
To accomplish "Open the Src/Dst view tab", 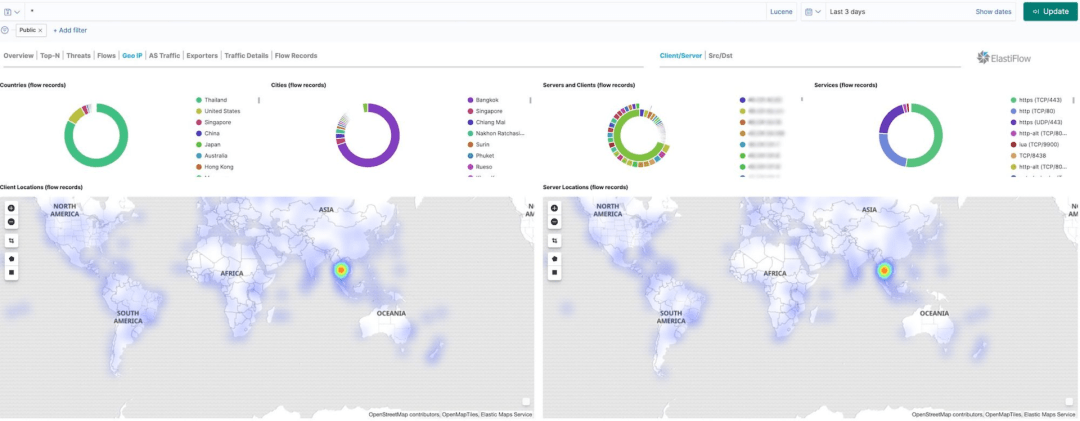I will [x=720, y=56].
